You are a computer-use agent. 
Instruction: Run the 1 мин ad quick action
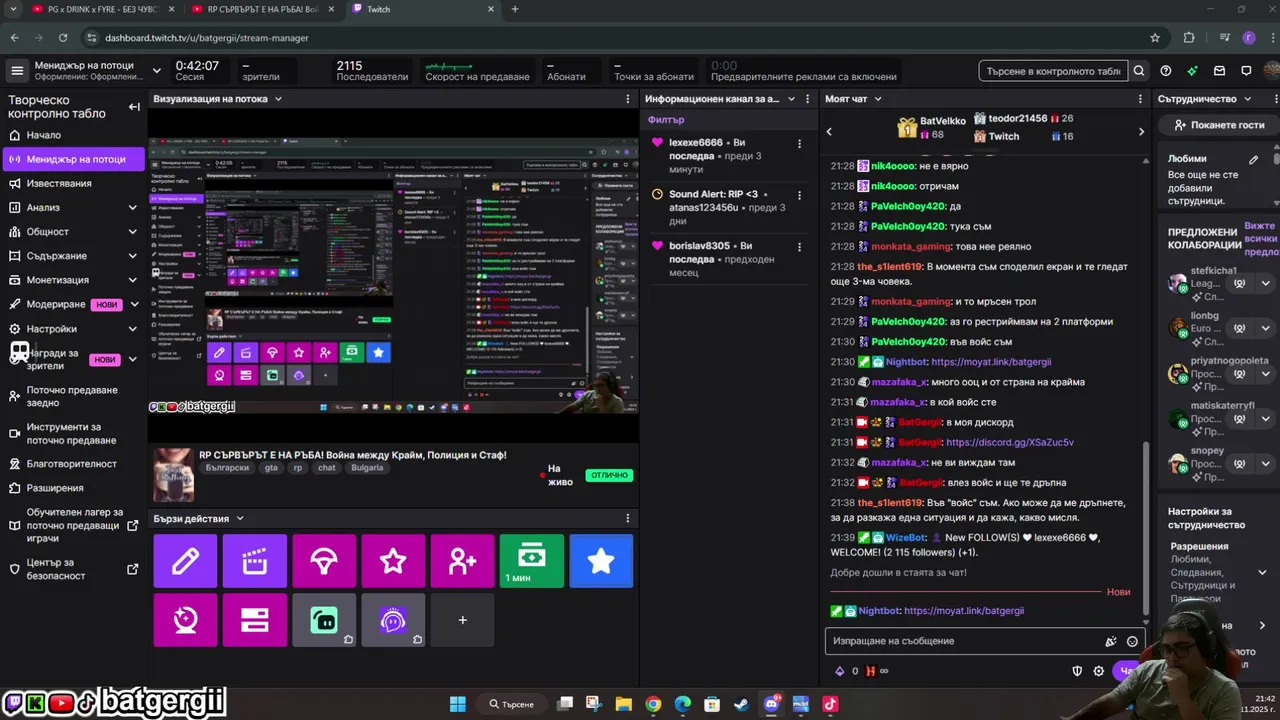coord(532,561)
